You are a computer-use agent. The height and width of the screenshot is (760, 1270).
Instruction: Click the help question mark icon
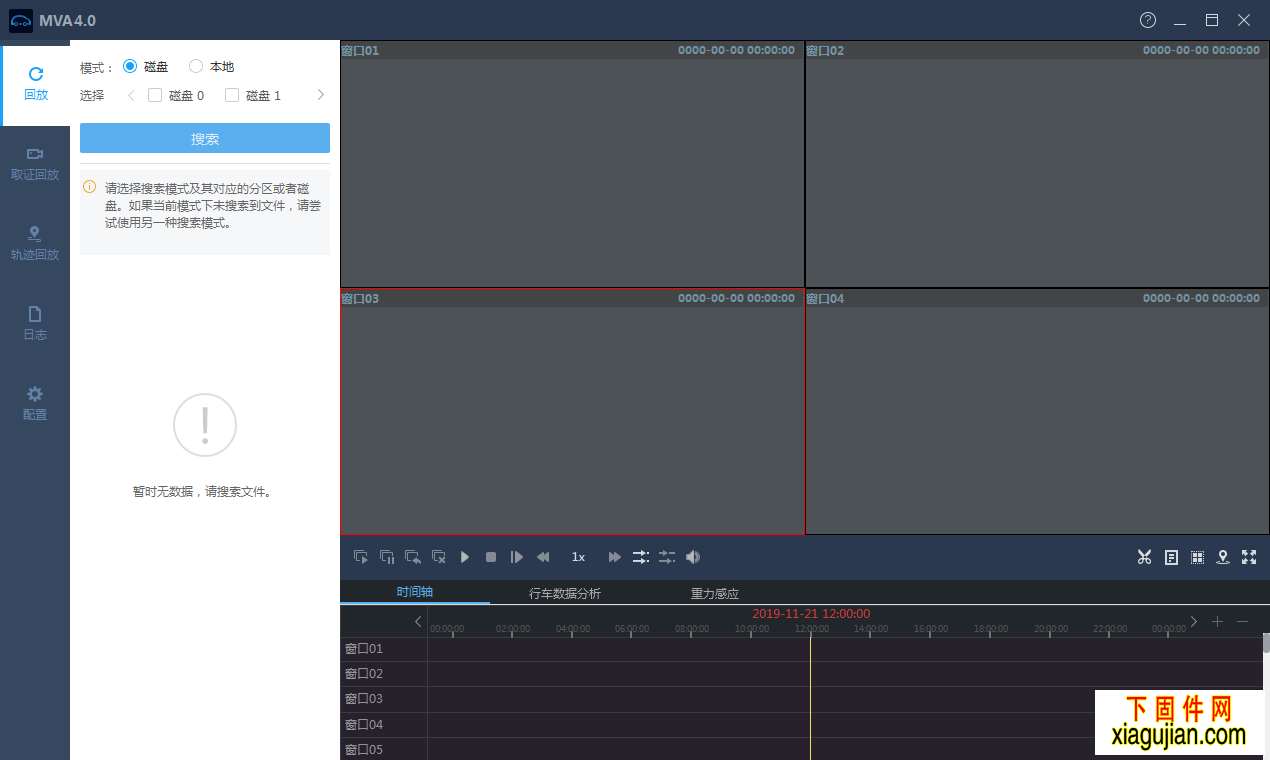[x=1148, y=20]
